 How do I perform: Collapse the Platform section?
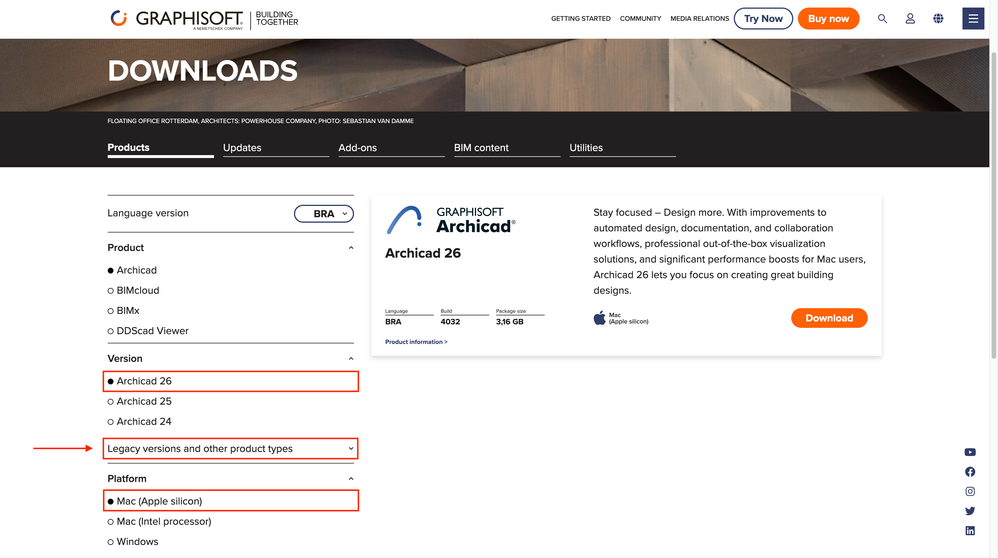[351, 479]
